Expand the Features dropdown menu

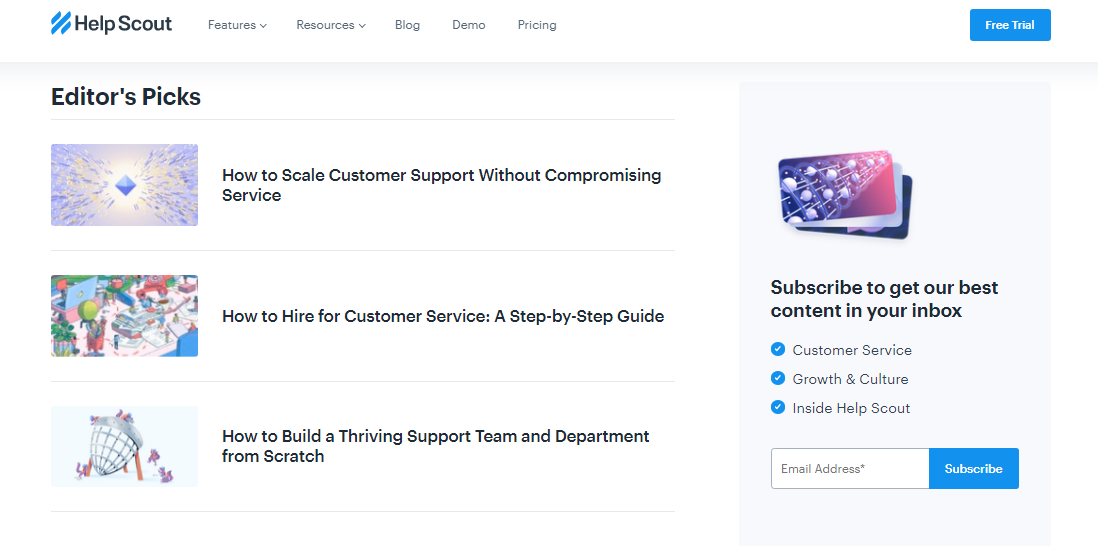click(237, 25)
